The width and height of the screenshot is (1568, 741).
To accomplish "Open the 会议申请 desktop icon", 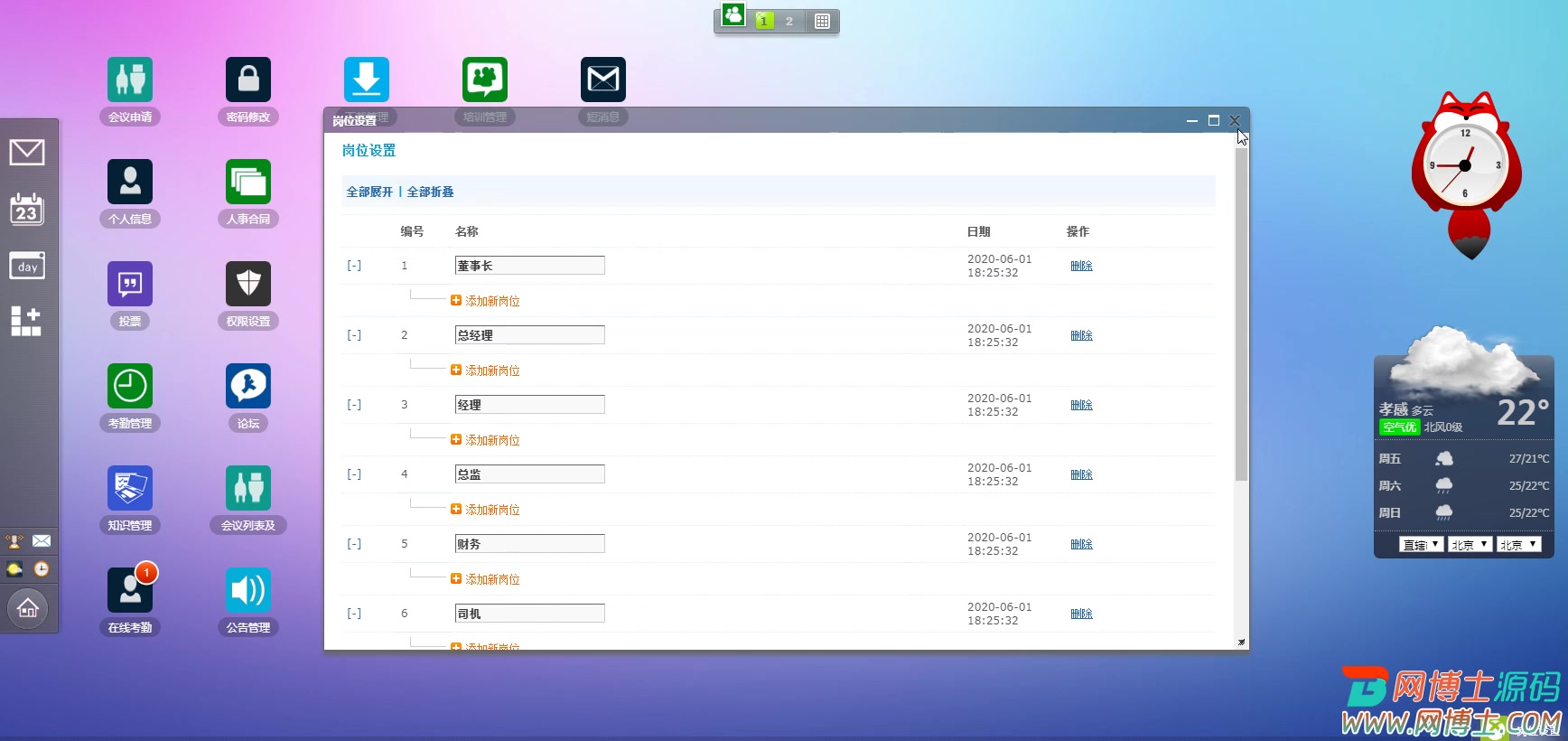I will tap(130, 80).
